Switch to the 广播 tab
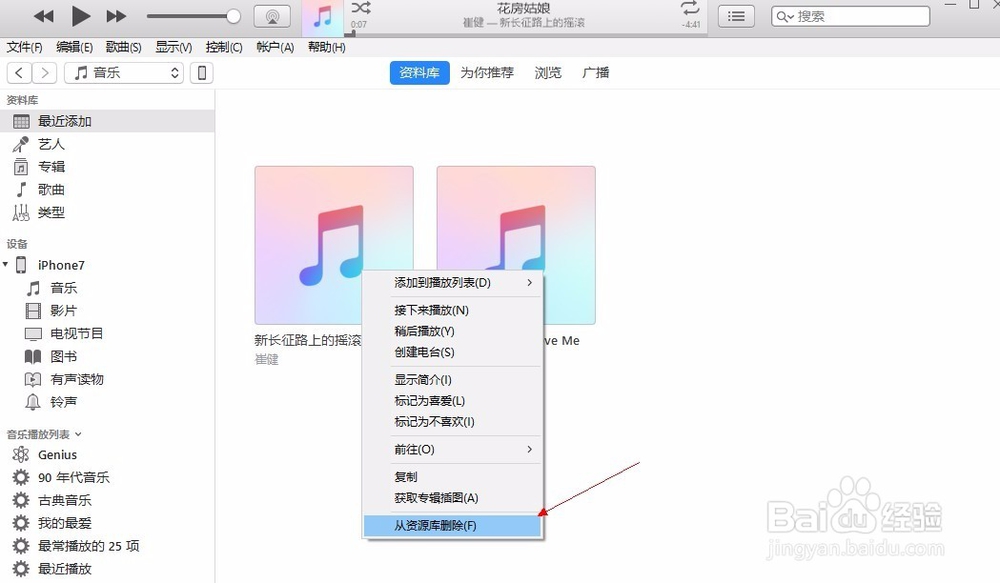This screenshot has height=583, width=1000. pyautogui.click(x=596, y=73)
